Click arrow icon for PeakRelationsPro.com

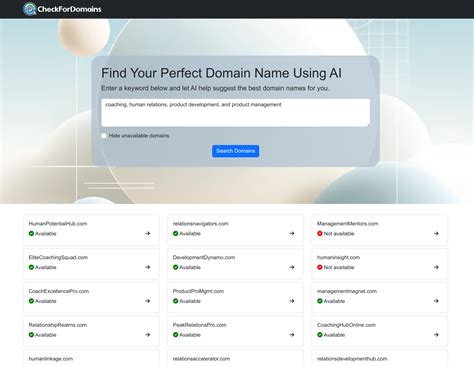pos(292,334)
